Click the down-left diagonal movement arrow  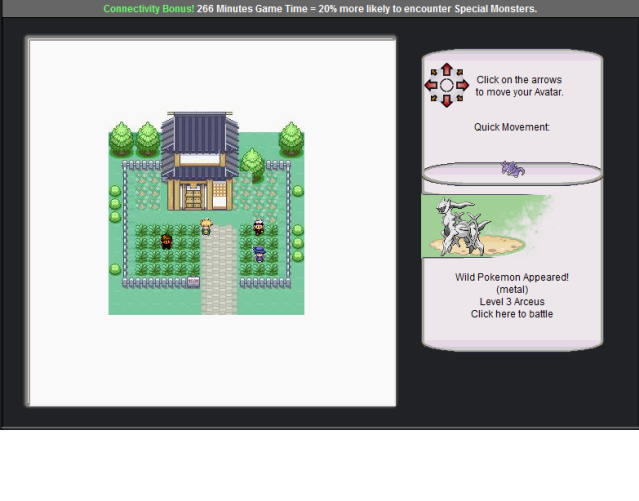tap(434, 98)
